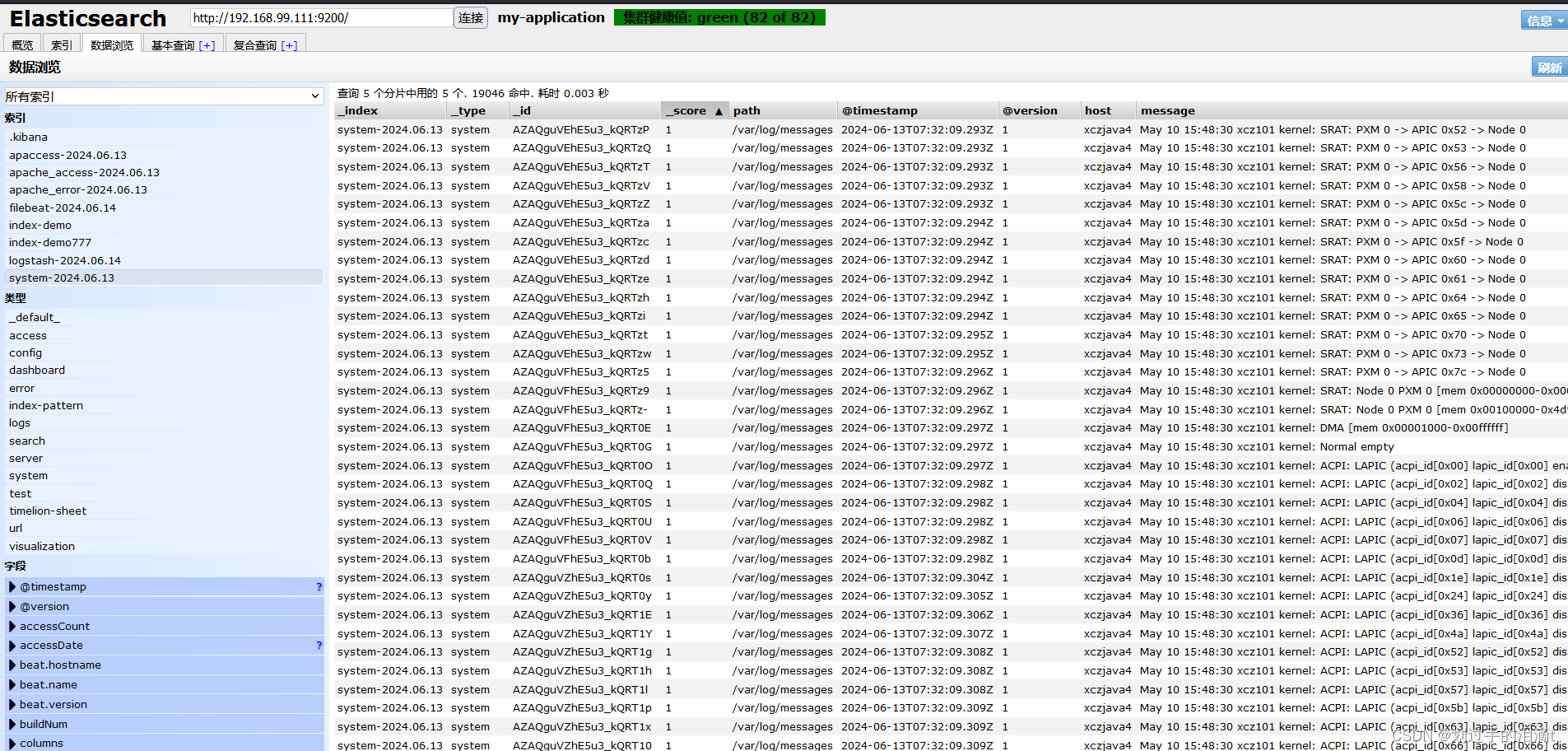The width and height of the screenshot is (1568, 751).
Task: Sort by the @timestamp column header
Action: 917,110
